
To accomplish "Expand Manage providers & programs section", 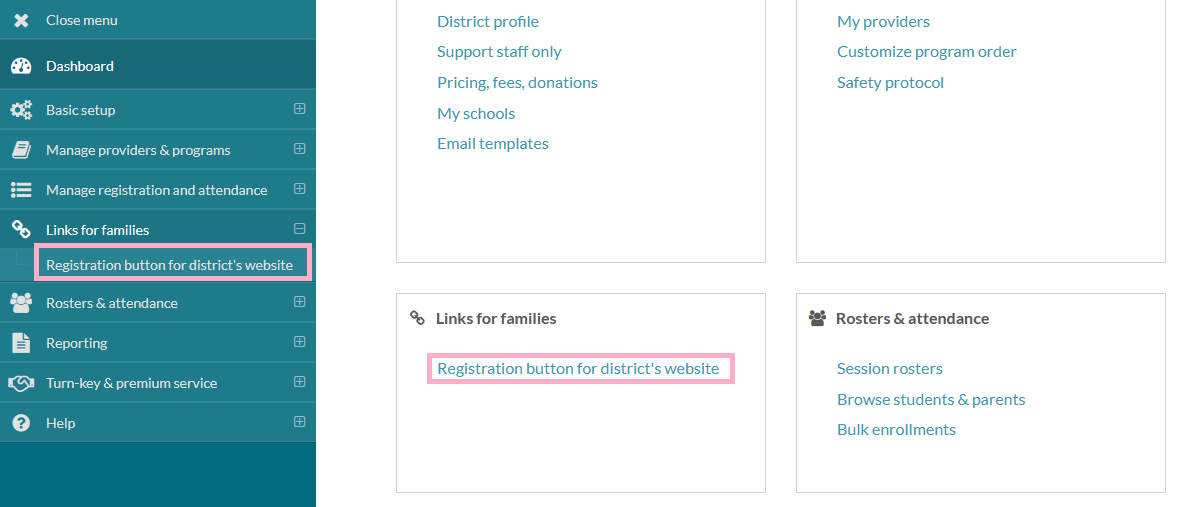I will pos(299,149).
